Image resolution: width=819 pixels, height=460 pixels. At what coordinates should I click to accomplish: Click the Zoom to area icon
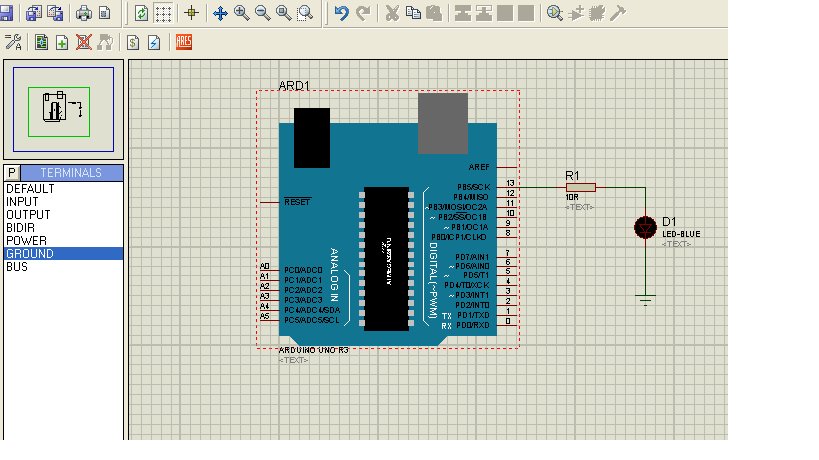pos(305,13)
